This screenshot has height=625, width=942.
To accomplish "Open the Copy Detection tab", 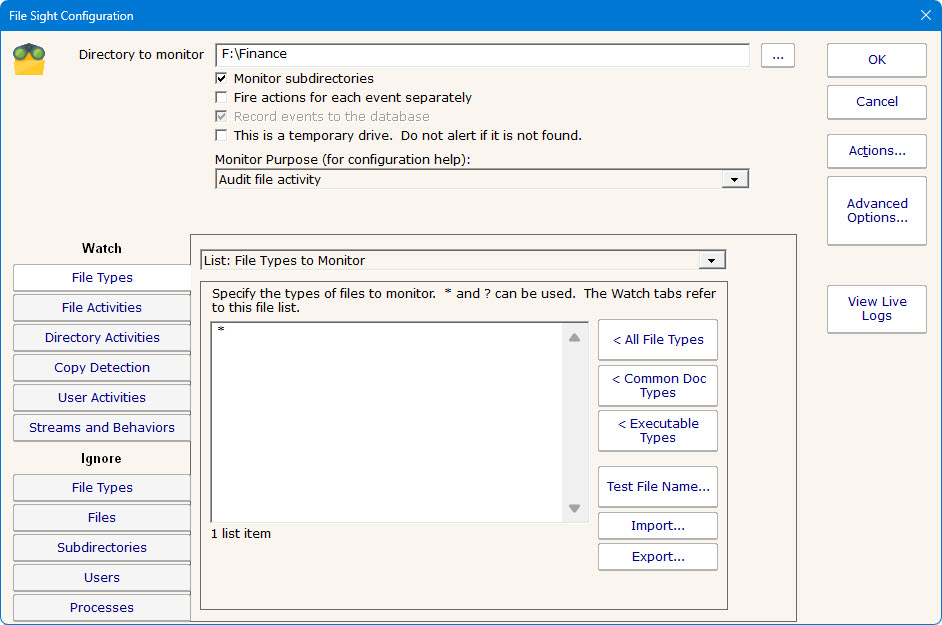I will click(x=102, y=368).
